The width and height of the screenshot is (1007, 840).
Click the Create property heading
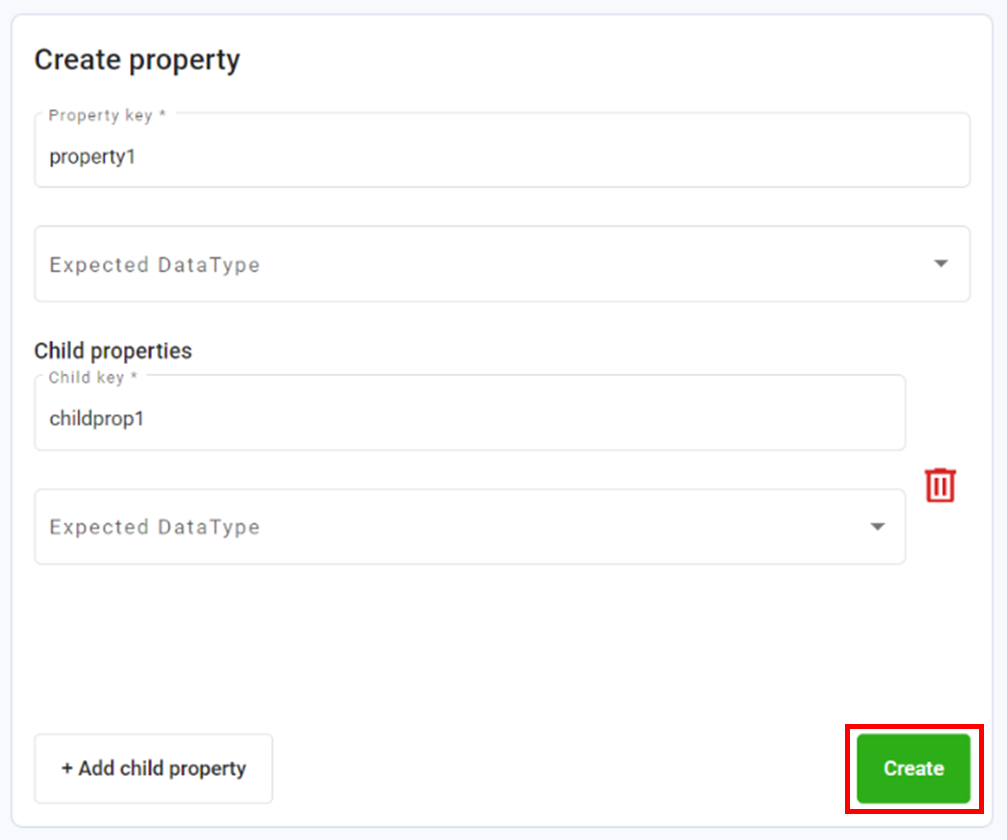pos(137,60)
